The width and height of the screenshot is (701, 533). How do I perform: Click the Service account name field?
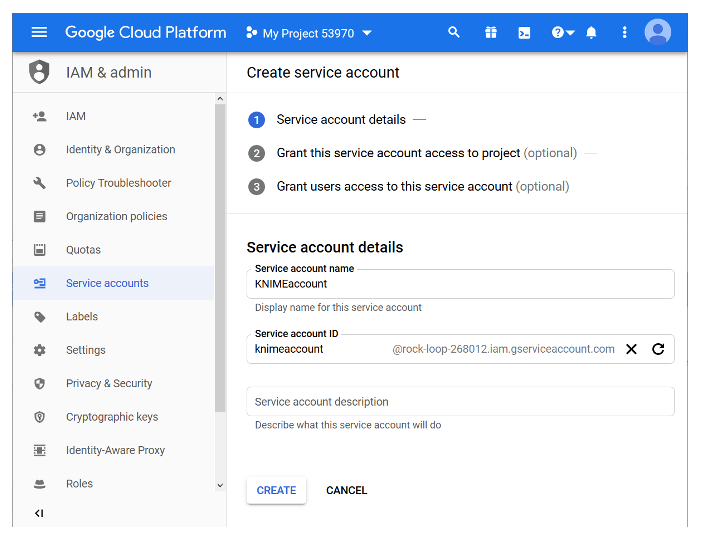[x=460, y=284]
